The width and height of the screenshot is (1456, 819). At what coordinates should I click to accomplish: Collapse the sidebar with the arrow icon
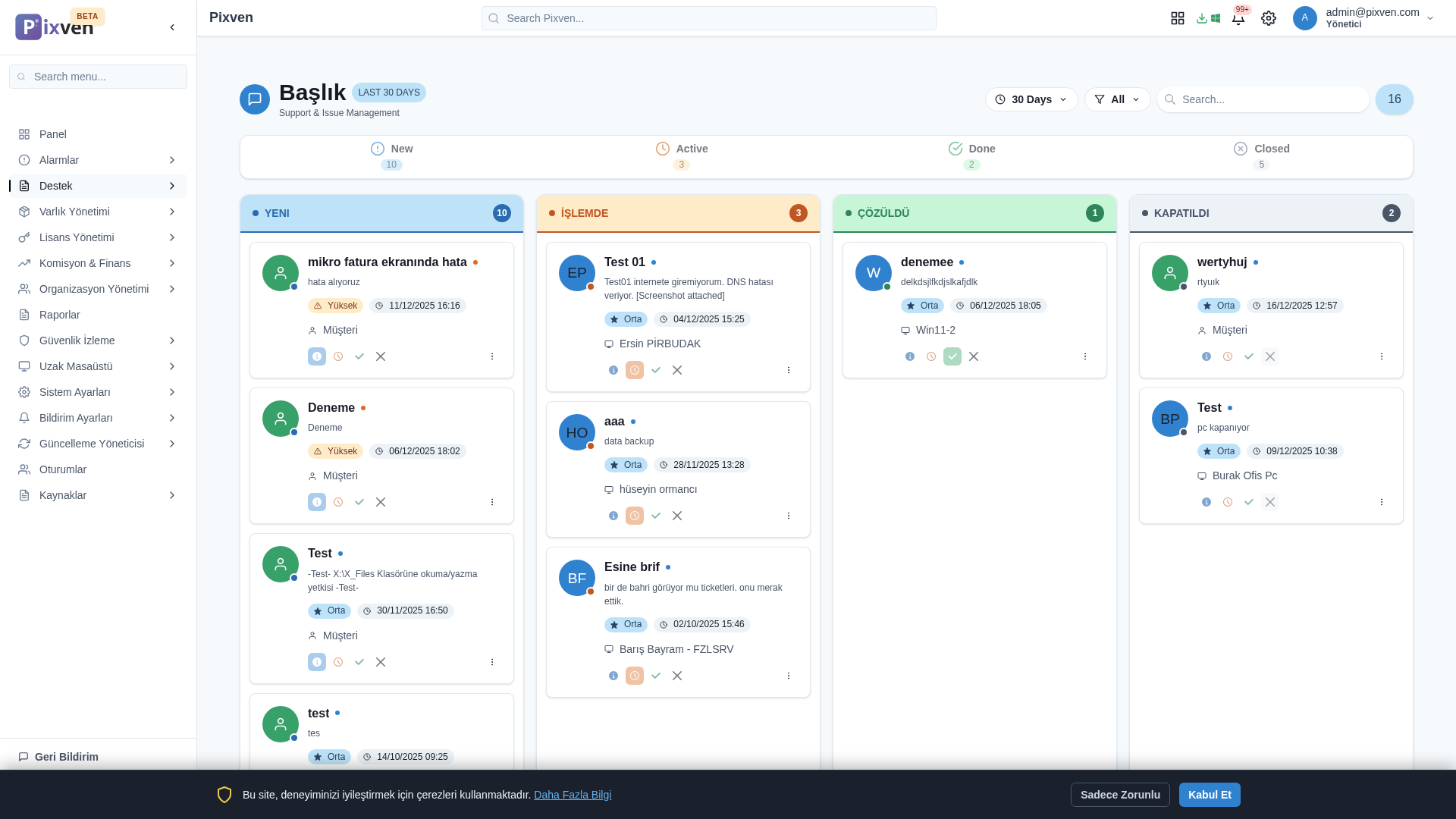tap(172, 27)
